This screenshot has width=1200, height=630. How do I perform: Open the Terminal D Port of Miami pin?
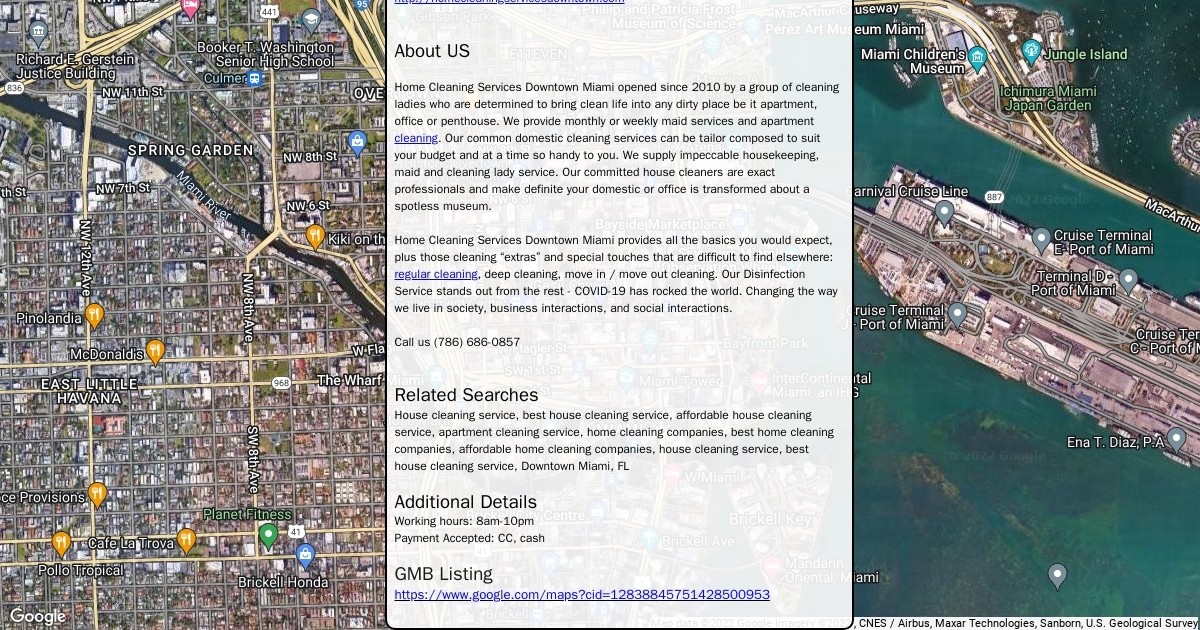click(x=1128, y=280)
